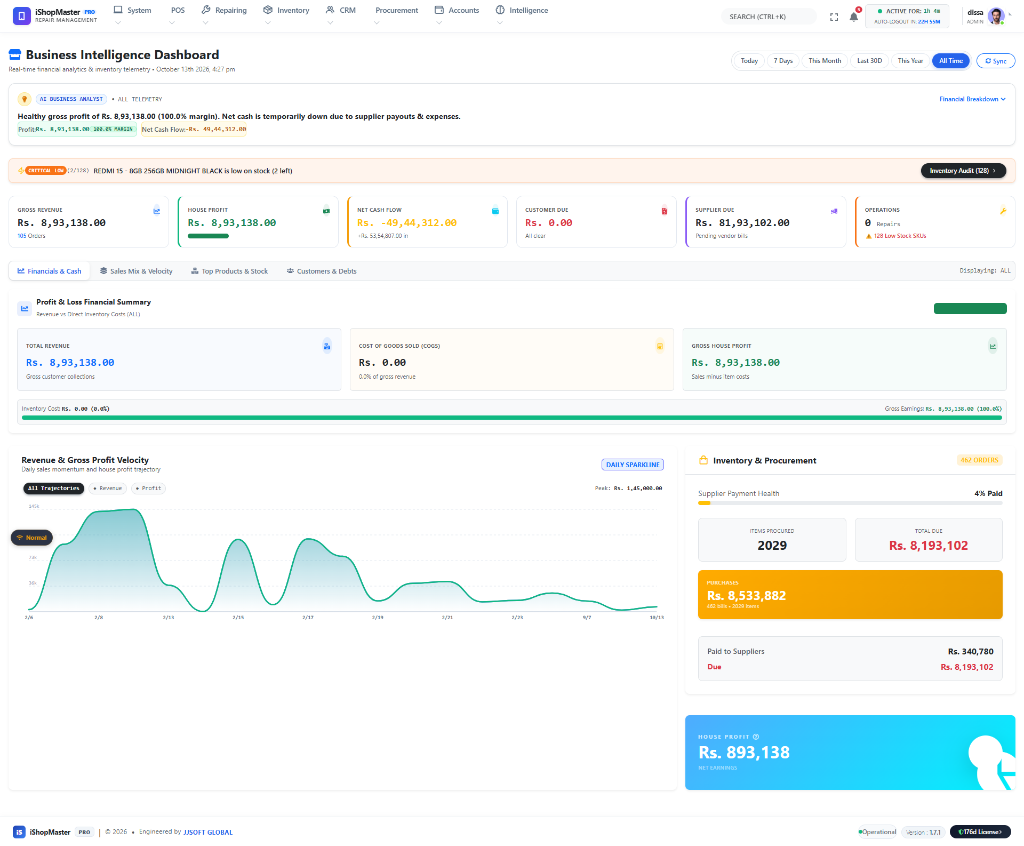The height and width of the screenshot is (846, 1024).
Task: Expand chevron under POS menu
Action: [x=172, y=23]
